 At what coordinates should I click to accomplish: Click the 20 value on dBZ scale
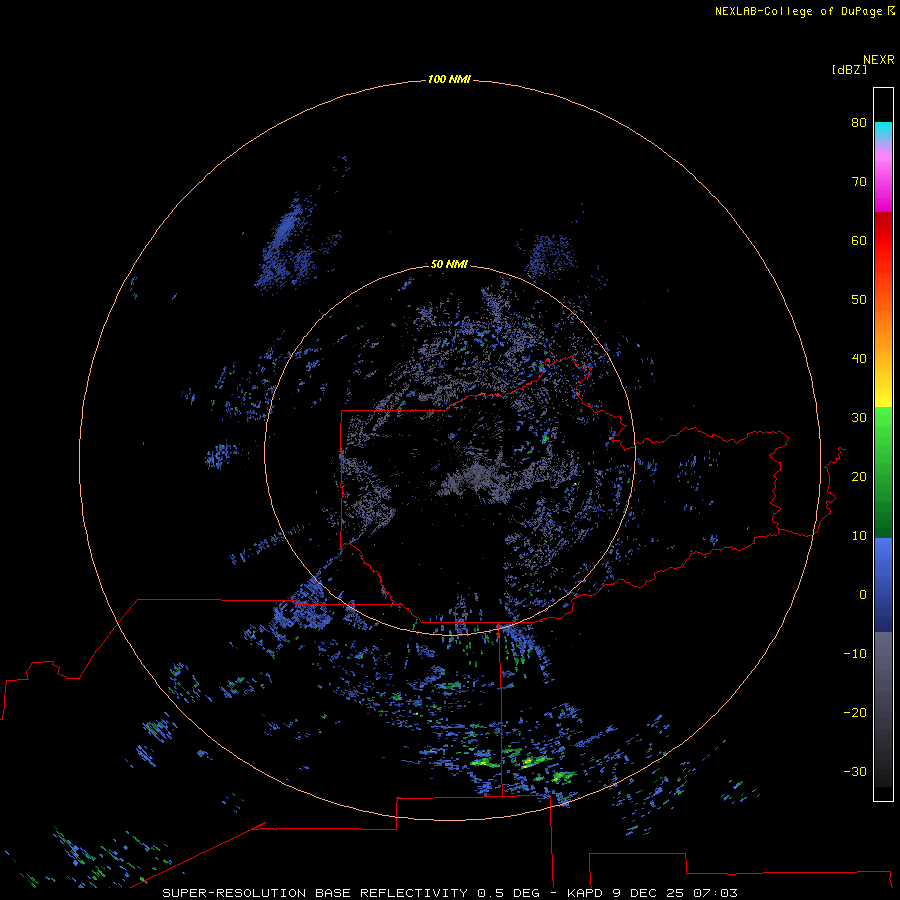(x=859, y=476)
